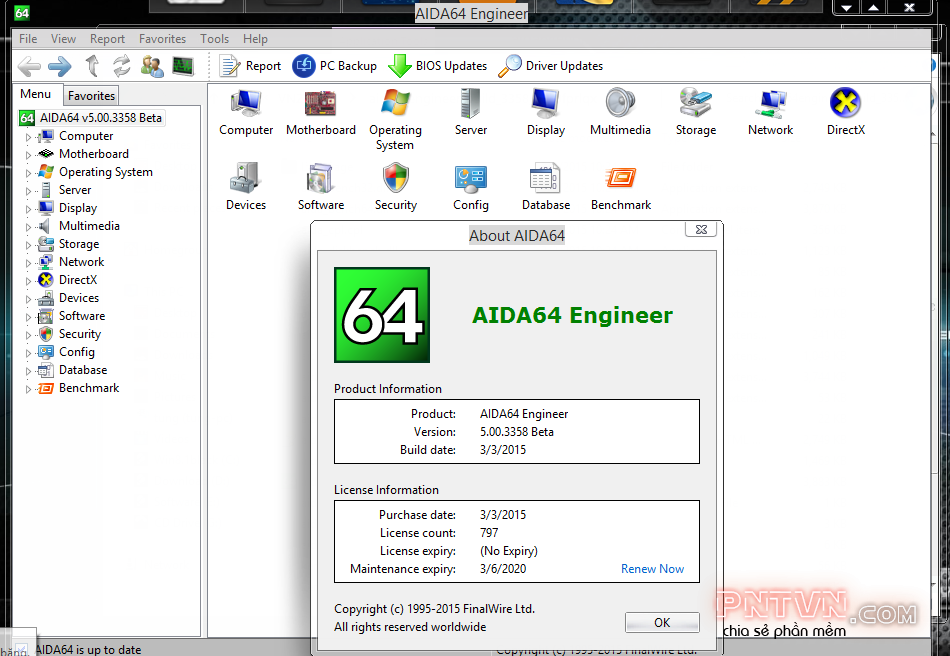The height and width of the screenshot is (656, 950).
Task: Check for BIOS Updates
Action: (437, 66)
